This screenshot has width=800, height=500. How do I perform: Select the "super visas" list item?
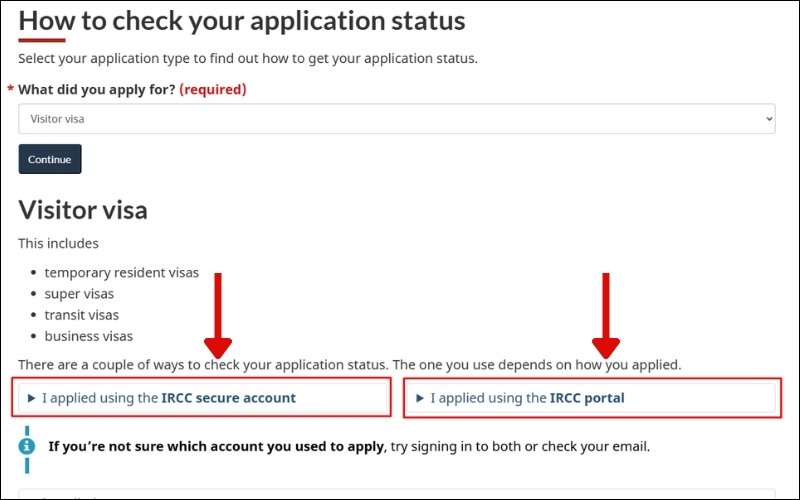click(x=79, y=294)
